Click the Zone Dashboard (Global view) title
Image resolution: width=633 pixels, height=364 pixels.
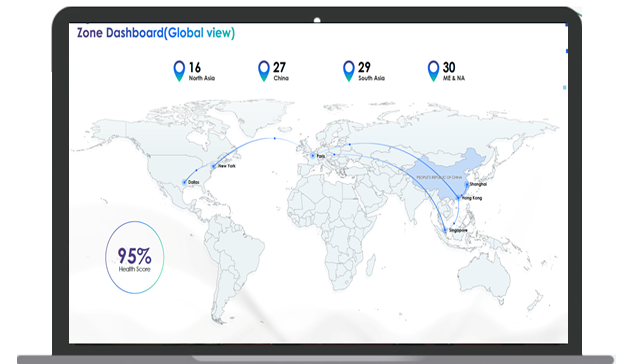click(x=156, y=33)
